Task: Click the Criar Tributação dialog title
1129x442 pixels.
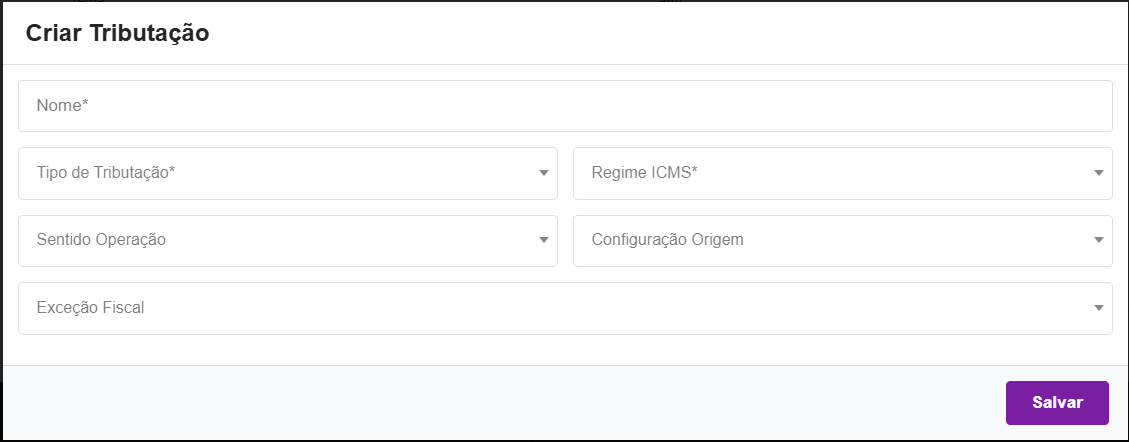Action: click(x=117, y=32)
